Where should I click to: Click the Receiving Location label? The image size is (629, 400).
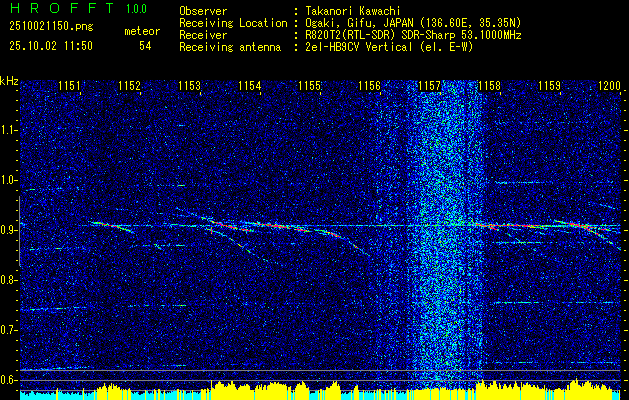(x=233, y=23)
